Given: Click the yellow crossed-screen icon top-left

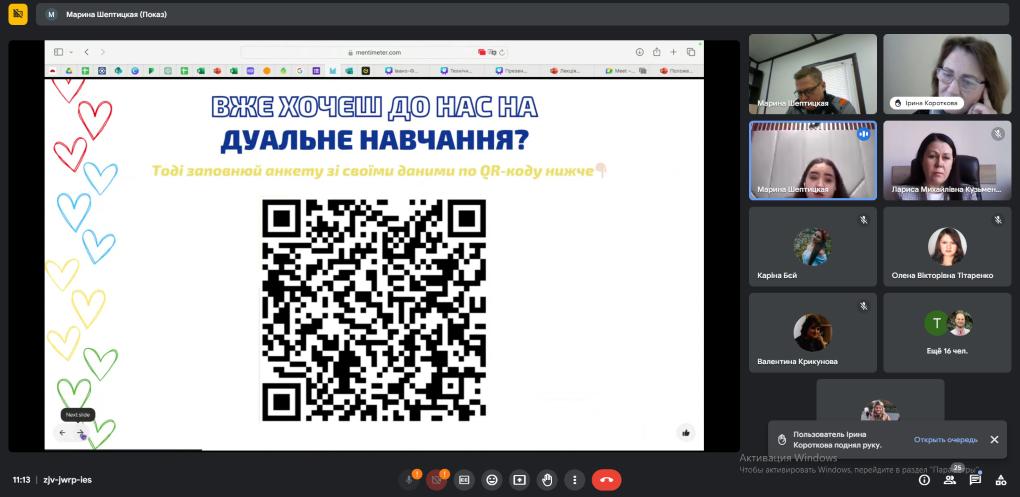Looking at the screenshot, I should [x=18, y=14].
